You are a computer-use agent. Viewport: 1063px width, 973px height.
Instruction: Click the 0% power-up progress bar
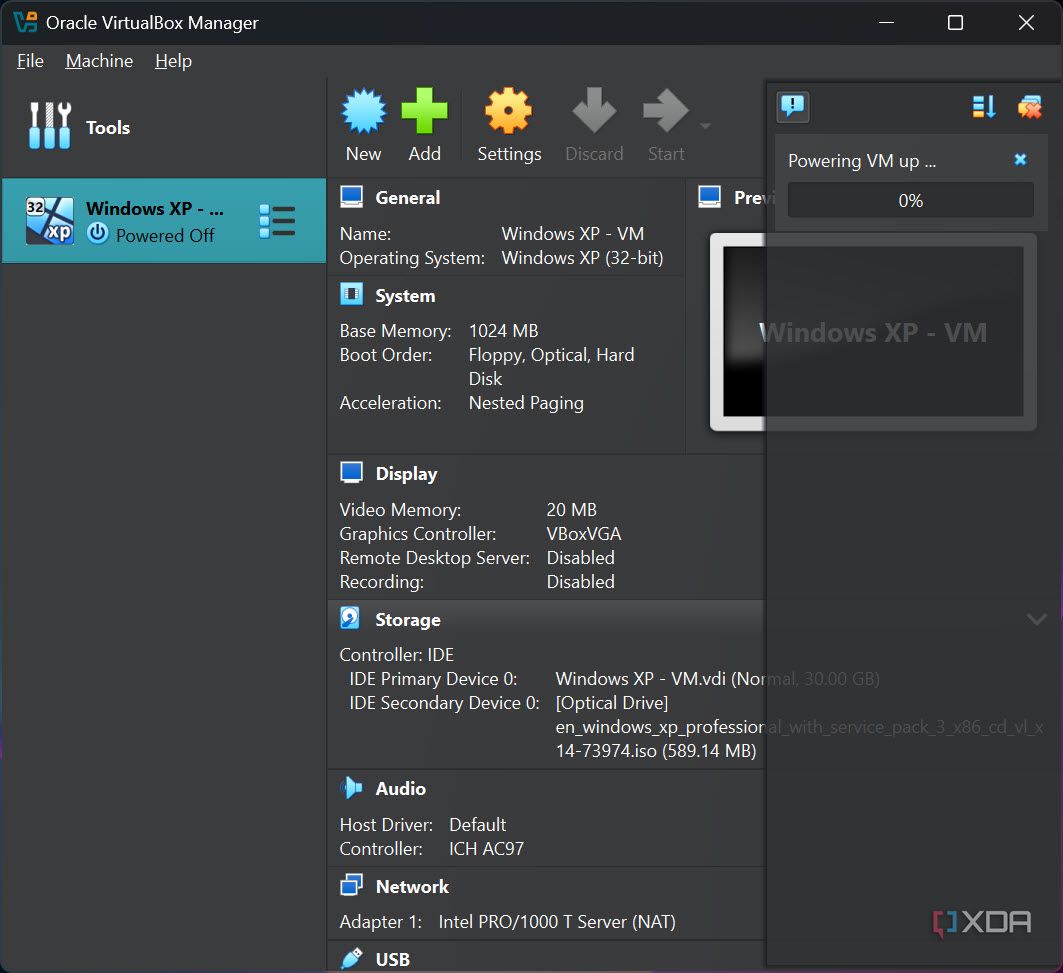coord(910,200)
